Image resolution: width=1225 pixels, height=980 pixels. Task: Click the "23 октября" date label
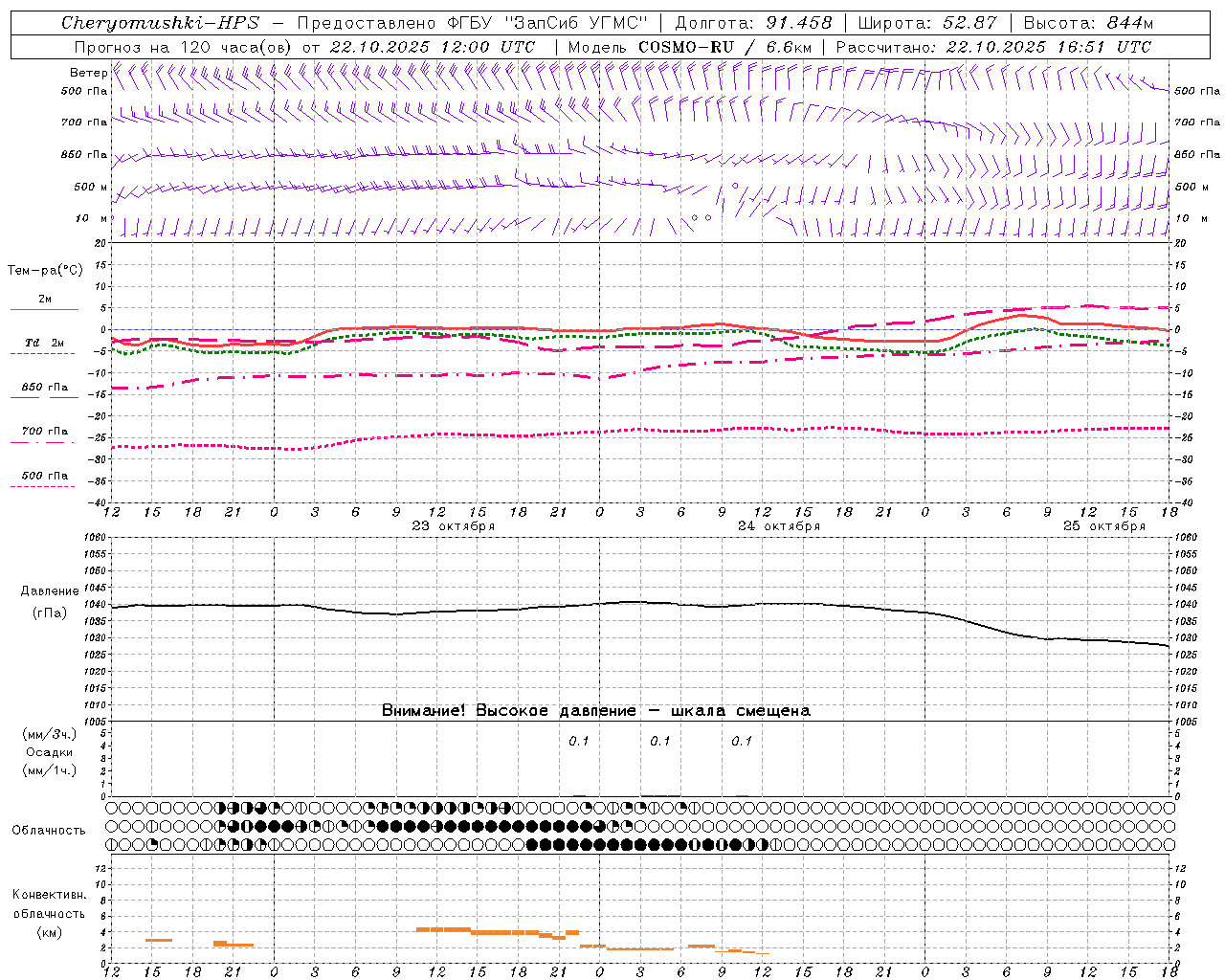454,526
